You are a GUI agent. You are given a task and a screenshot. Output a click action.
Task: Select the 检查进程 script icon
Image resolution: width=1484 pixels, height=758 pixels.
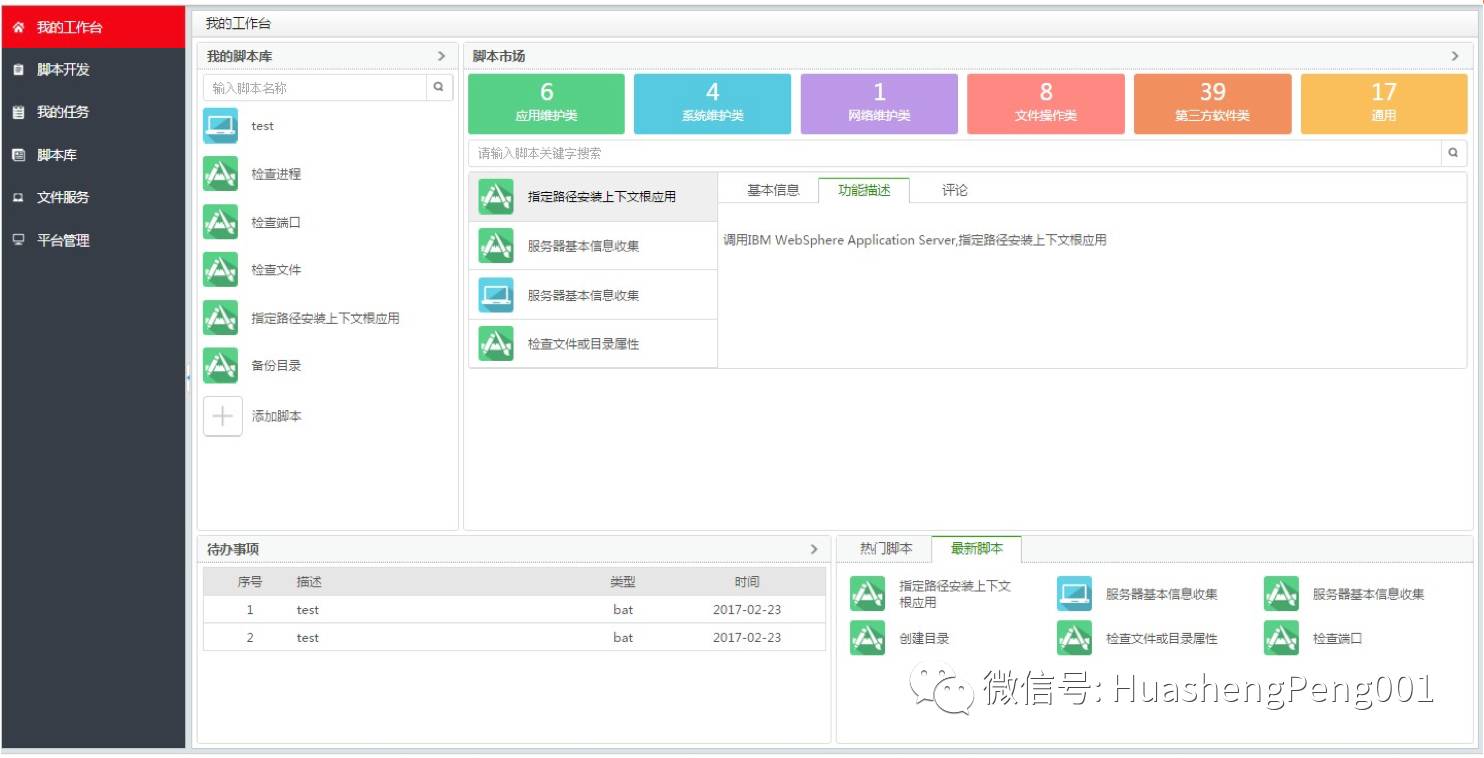pos(220,174)
